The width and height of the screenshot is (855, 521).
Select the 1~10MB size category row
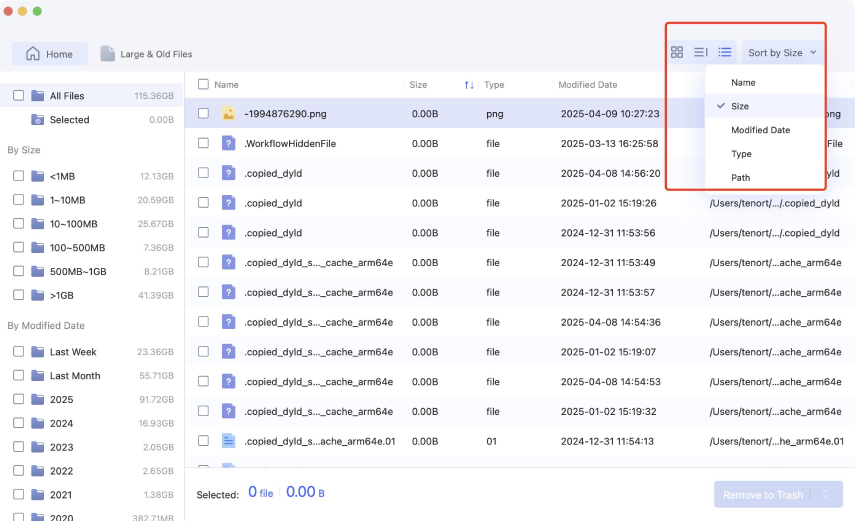tap(92, 200)
